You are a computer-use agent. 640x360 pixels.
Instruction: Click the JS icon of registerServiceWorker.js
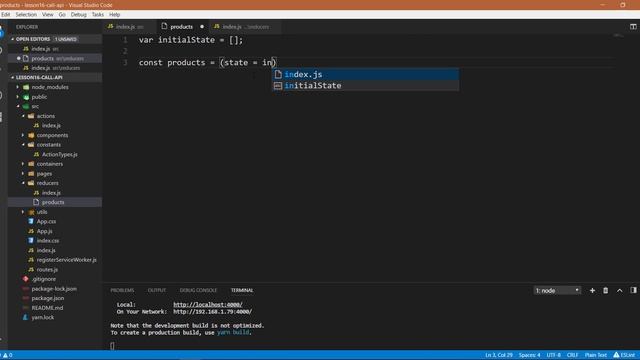tap(31, 260)
